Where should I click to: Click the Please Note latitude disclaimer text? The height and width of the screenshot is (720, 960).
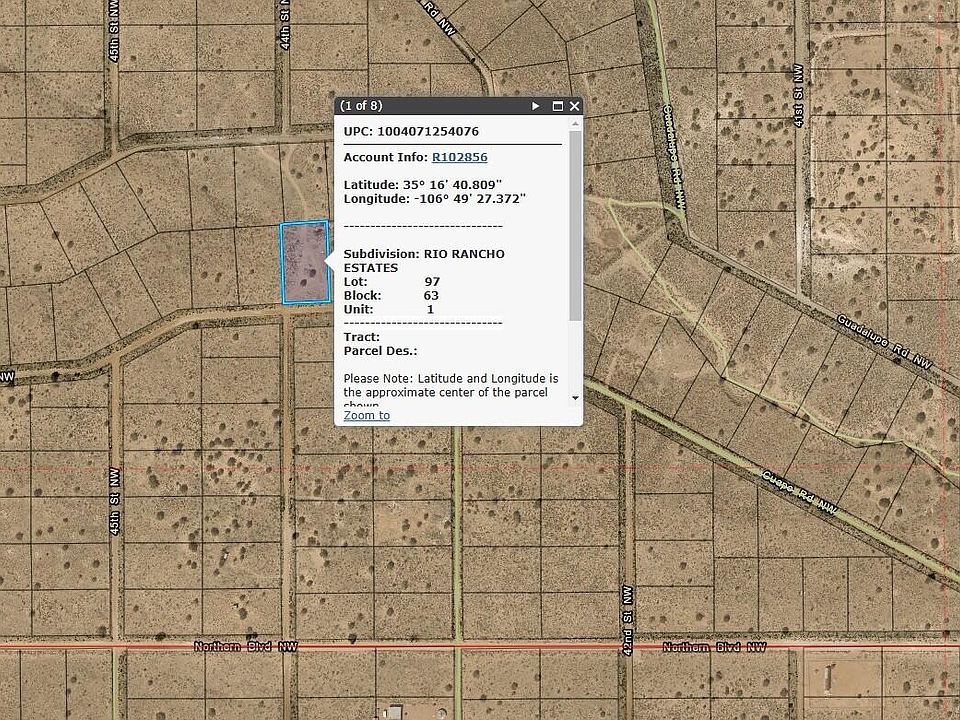(x=451, y=390)
